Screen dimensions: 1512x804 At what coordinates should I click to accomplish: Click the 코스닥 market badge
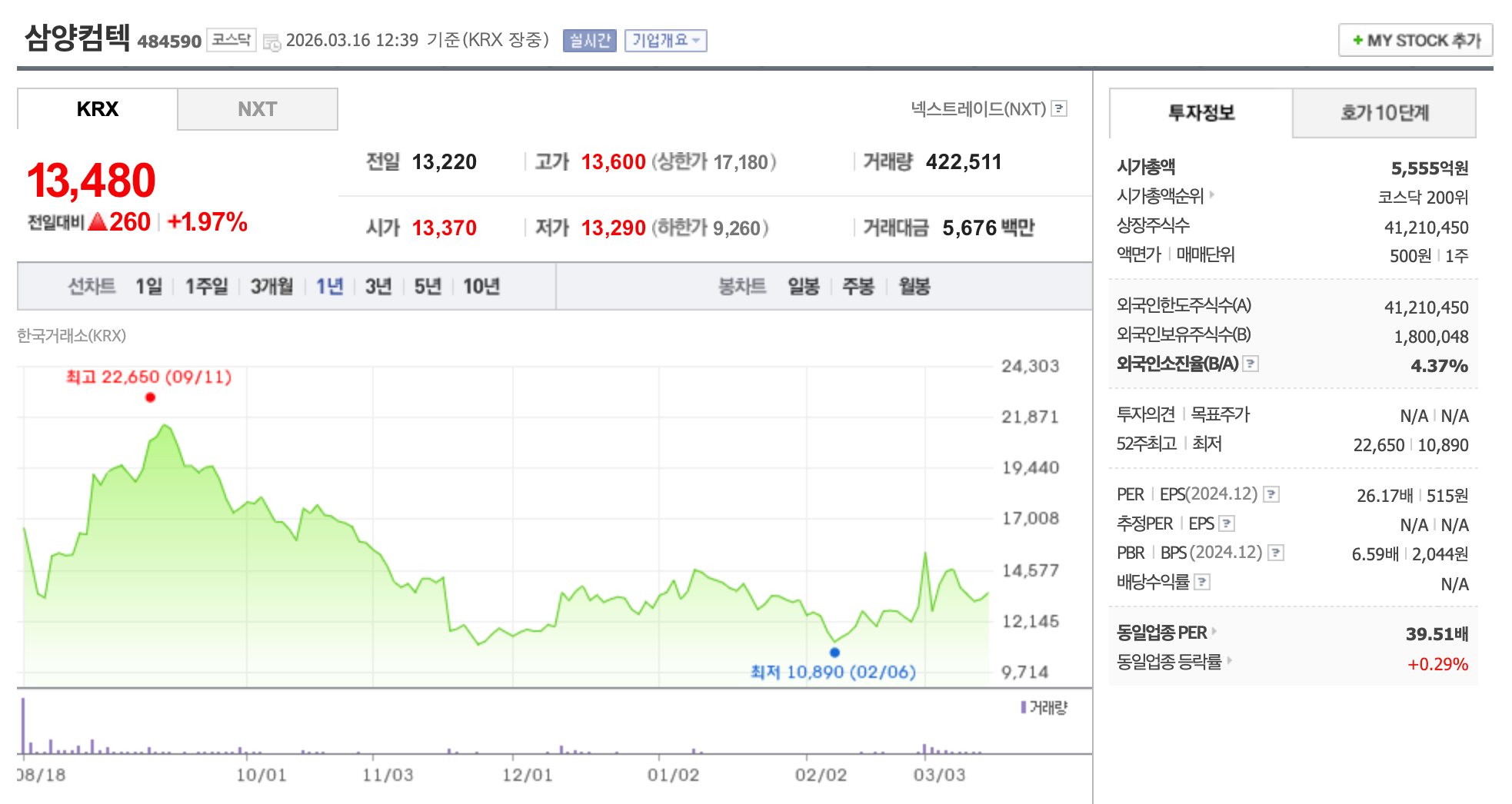(x=231, y=40)
